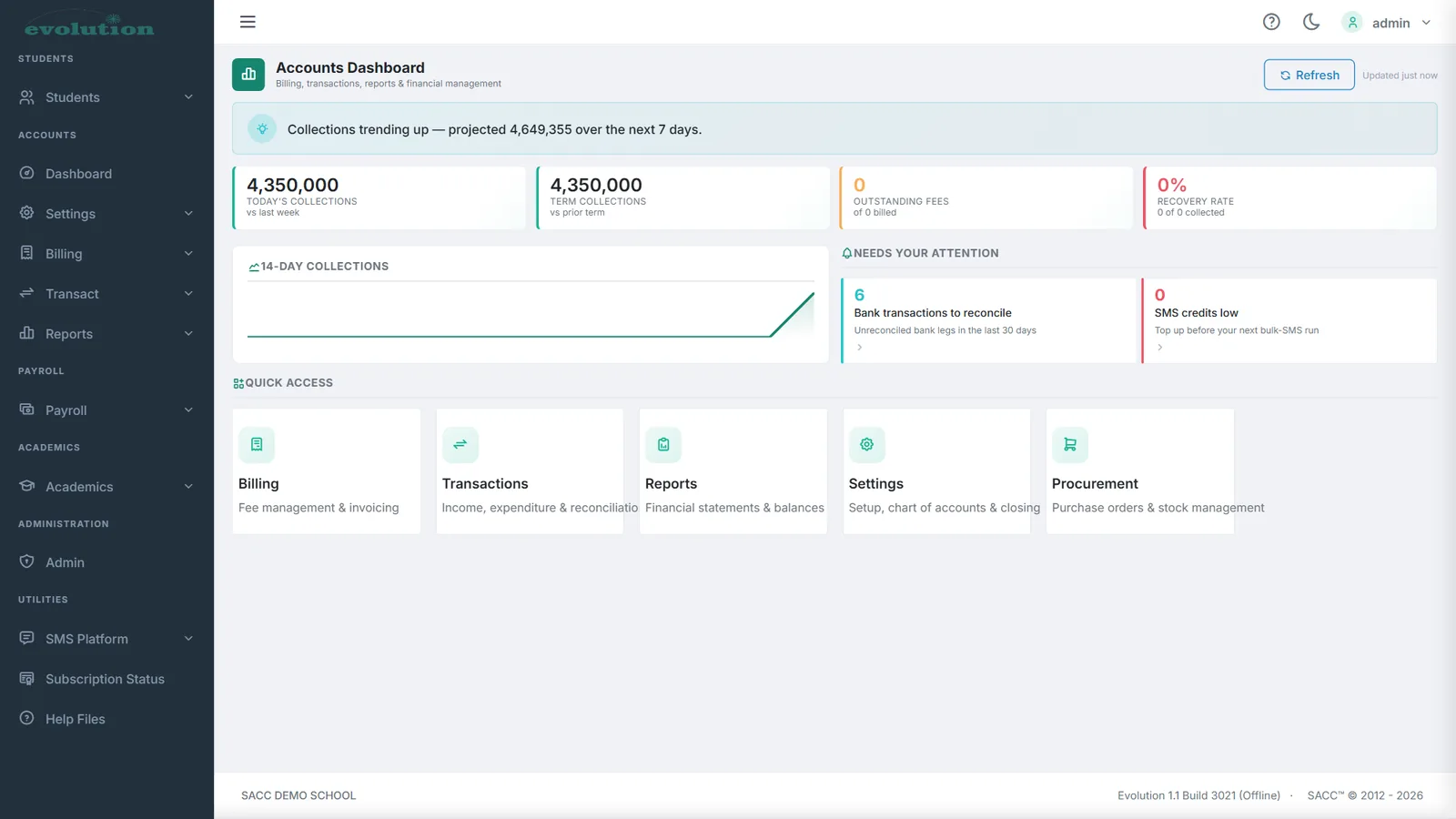Click the admin user avatar icon
Image resolution: width=1456 pixels, height=819 pixels.
point(1352,22)
